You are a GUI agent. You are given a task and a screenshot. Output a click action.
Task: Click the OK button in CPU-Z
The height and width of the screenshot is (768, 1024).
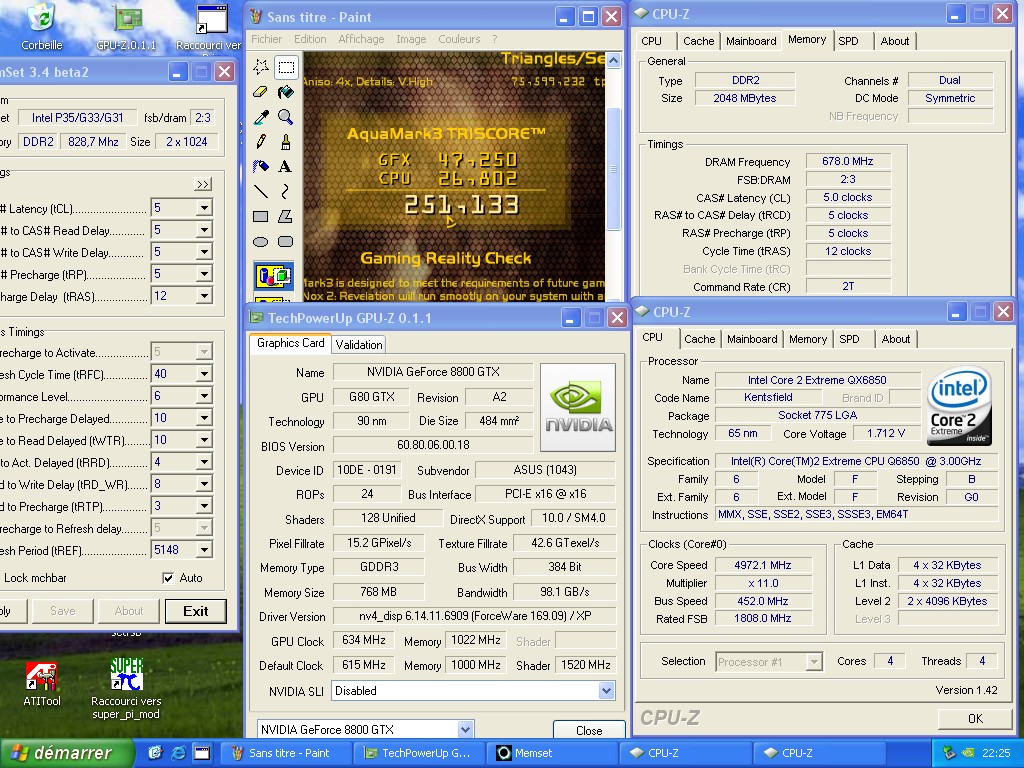(x=975, y=718)
